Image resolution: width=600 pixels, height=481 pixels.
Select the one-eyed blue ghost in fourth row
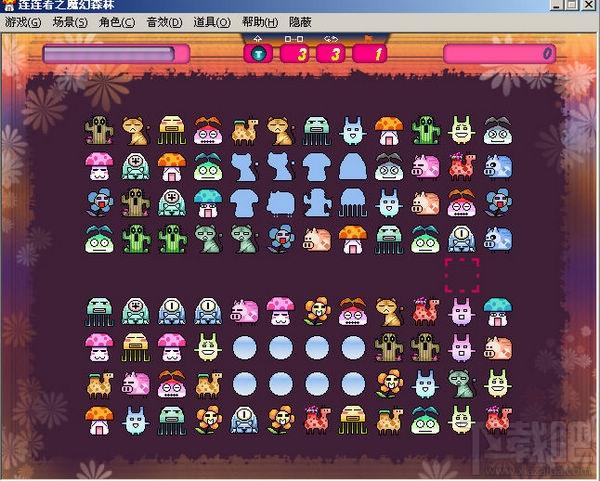(461, 239)
